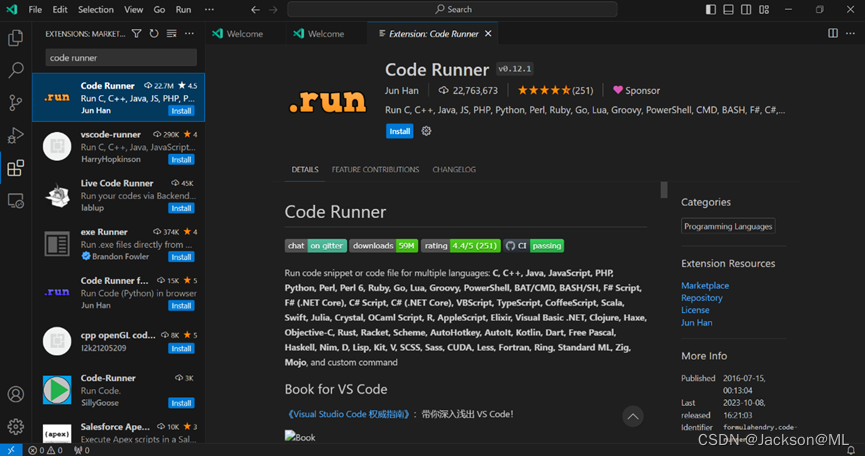The width and height of the screenshot is (865, 456).
Task: Toggle the primary side bar layout icon
Action: [711, 9]
